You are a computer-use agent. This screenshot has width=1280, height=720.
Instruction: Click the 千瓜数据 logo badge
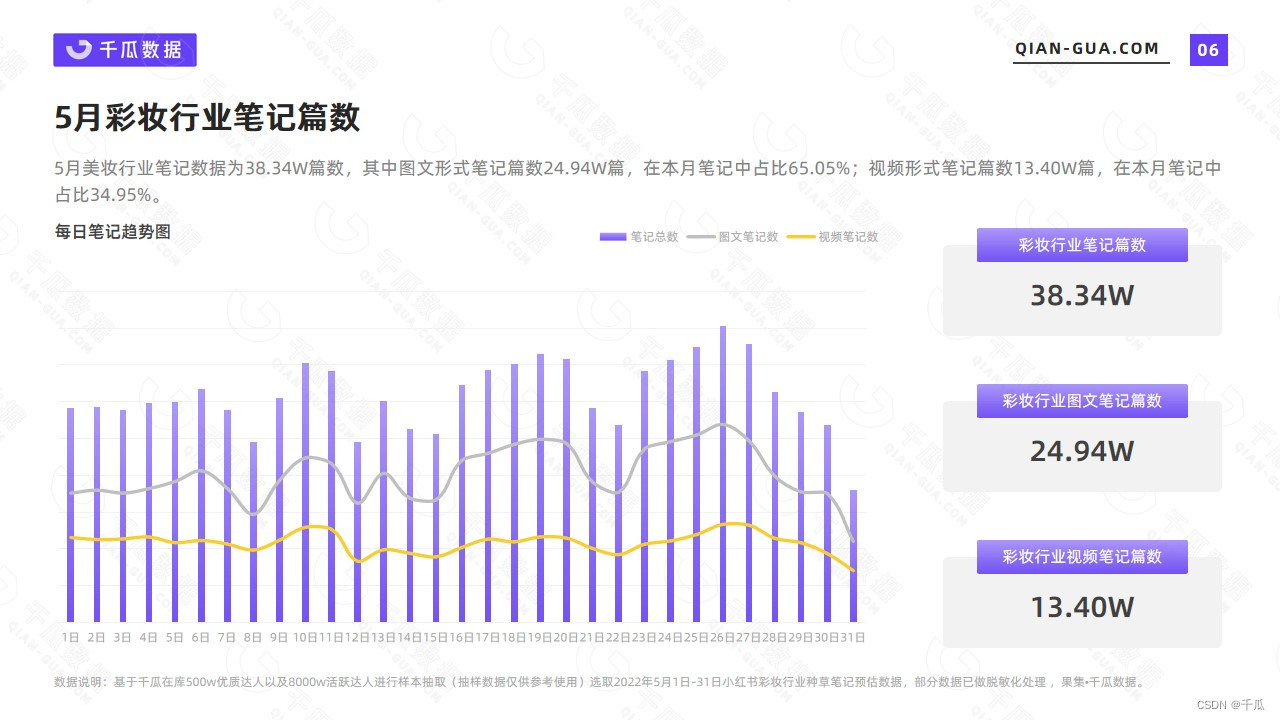(125, 50)
